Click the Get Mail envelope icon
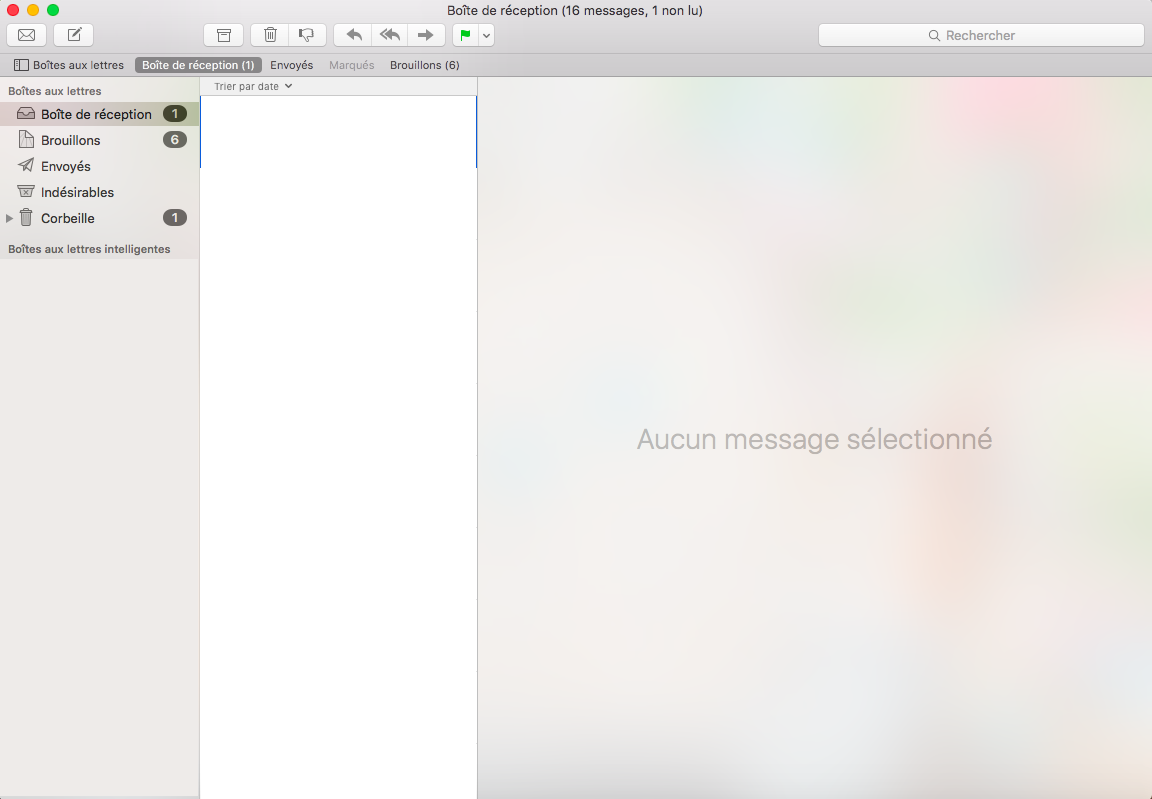 click(27, 35)
